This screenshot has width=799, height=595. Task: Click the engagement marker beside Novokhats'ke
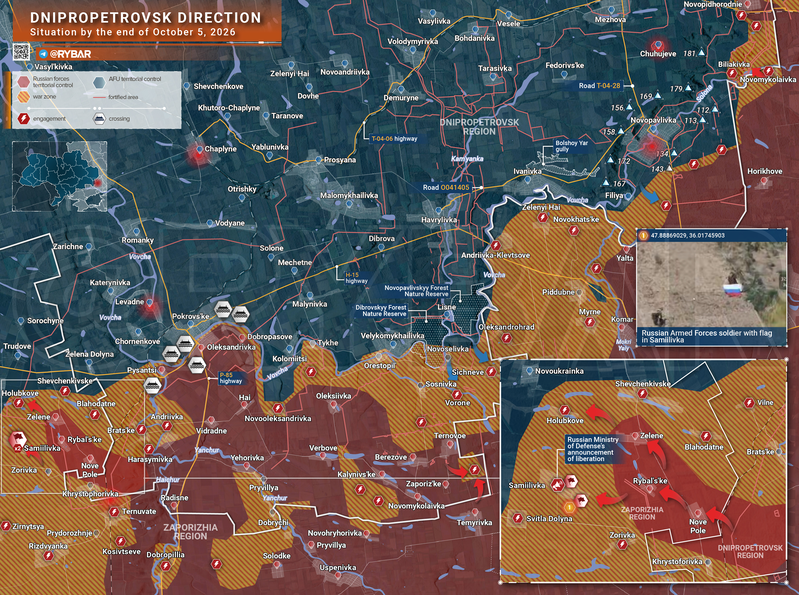point(574,231)
